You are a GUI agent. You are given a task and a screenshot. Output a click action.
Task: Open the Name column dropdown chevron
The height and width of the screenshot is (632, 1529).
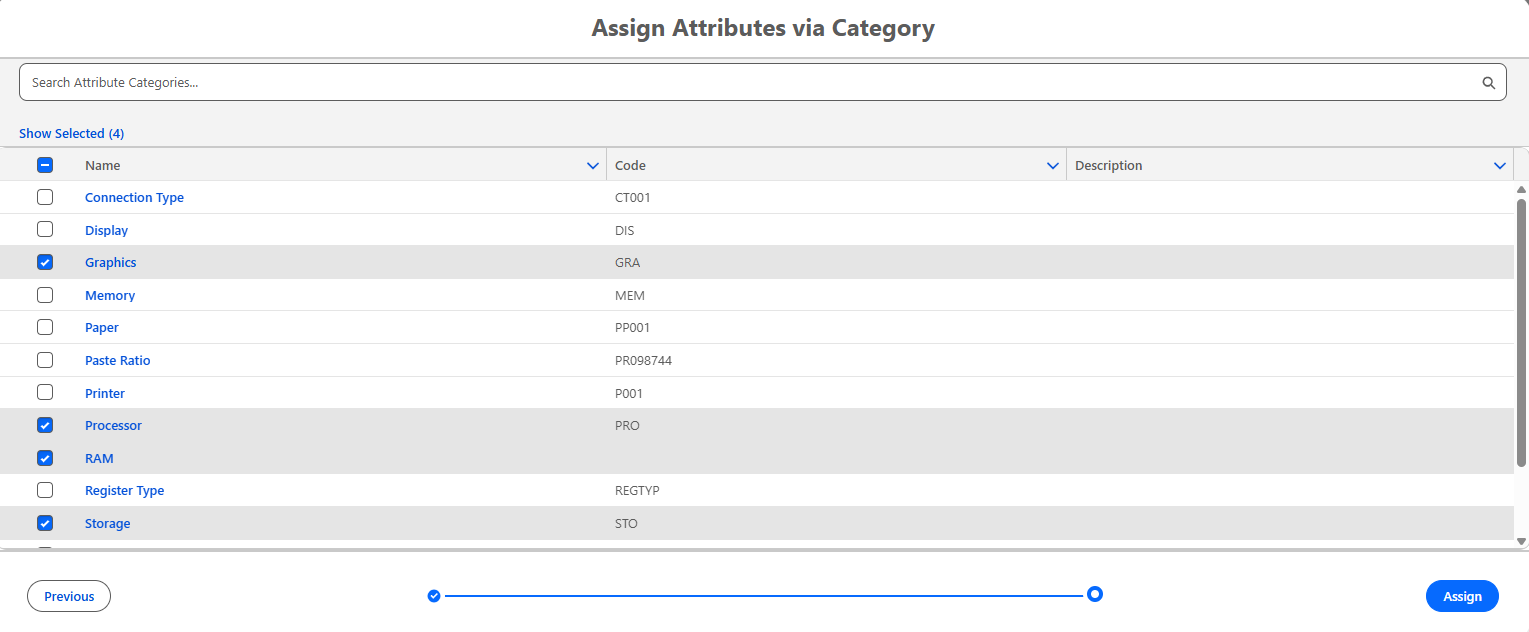pyautogui.click(x=593, y=166)
